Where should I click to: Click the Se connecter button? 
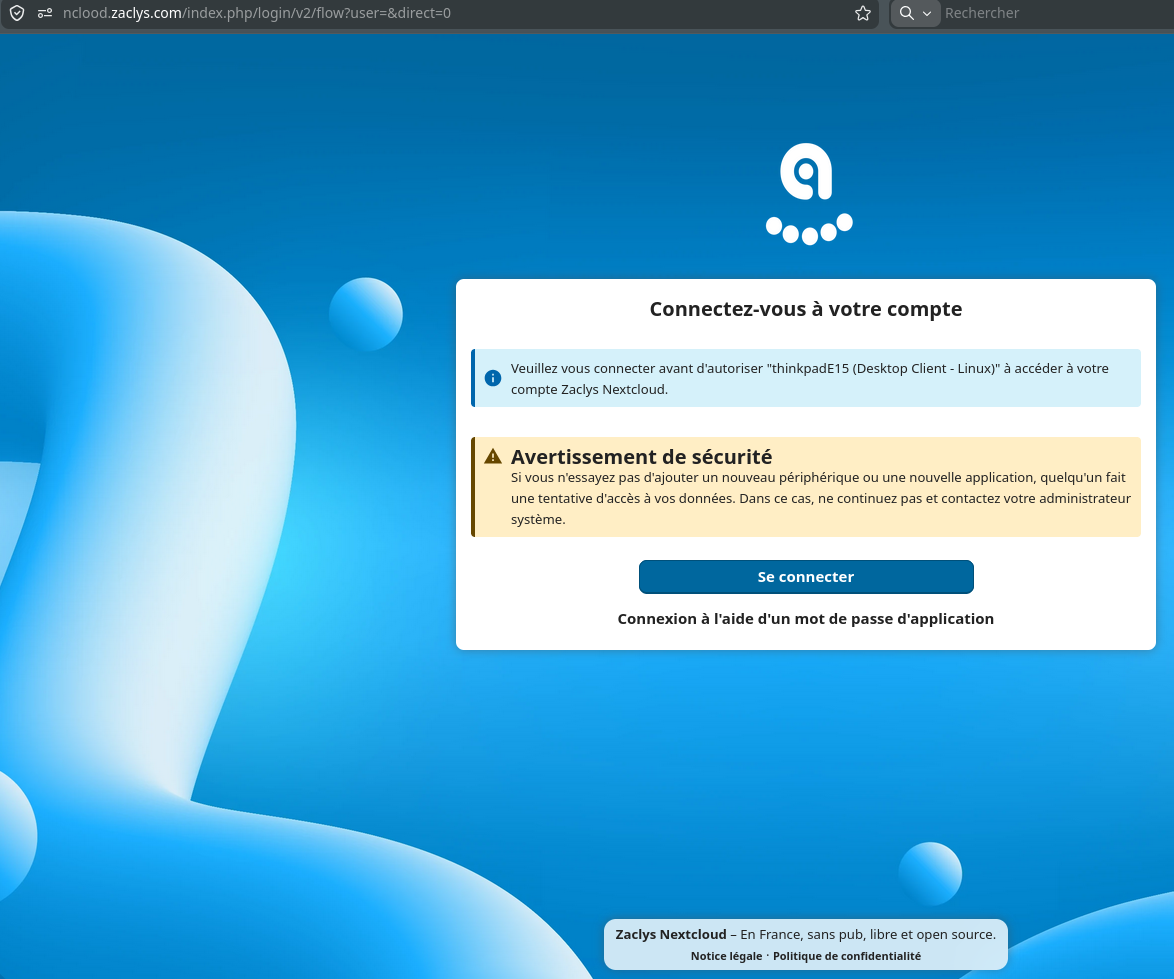(x=806, y=577)
